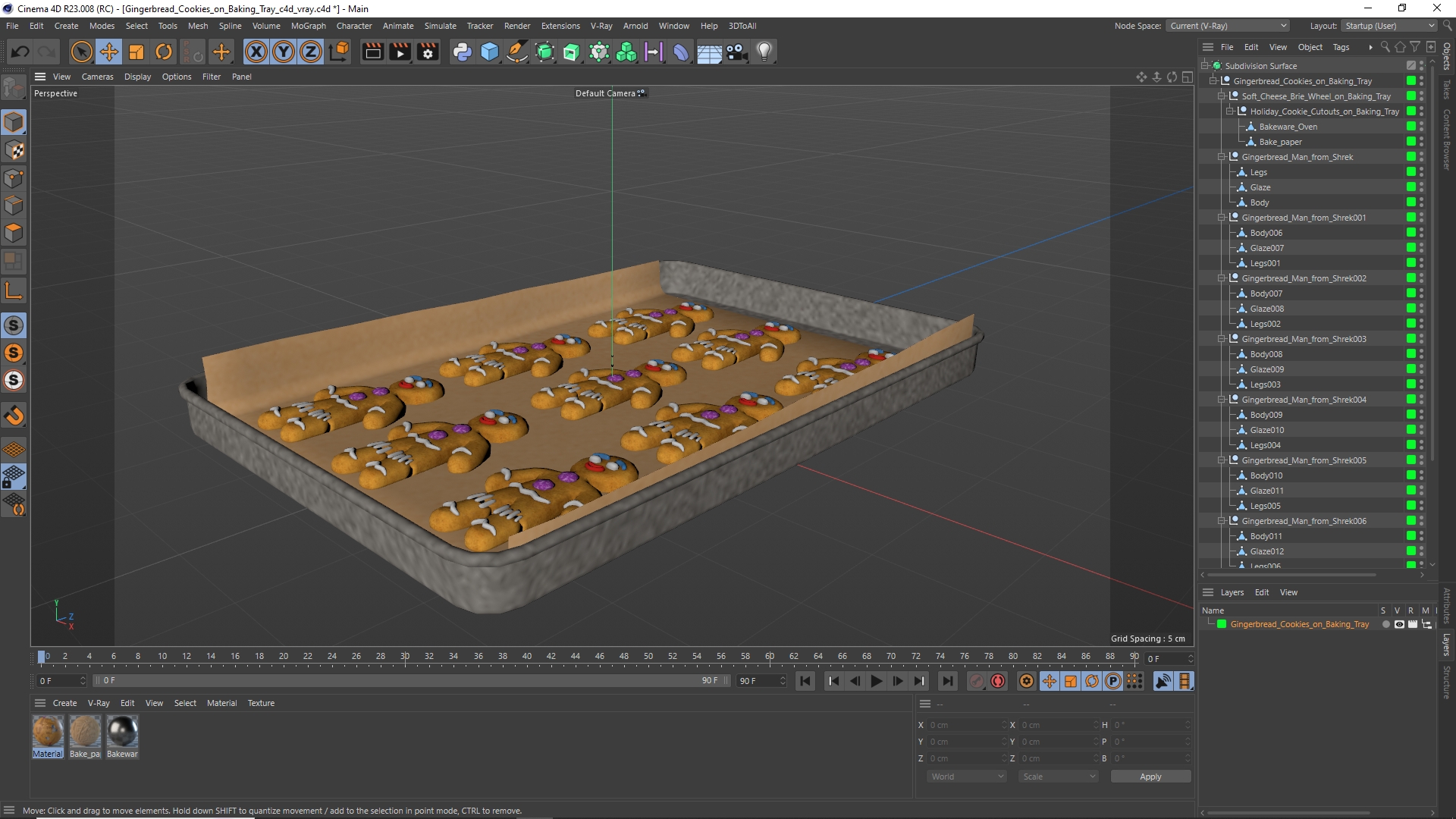Select the Move tool in top toolbar
The height and width of the screenshot is (819, 1456).
click(x=109, y=52)
